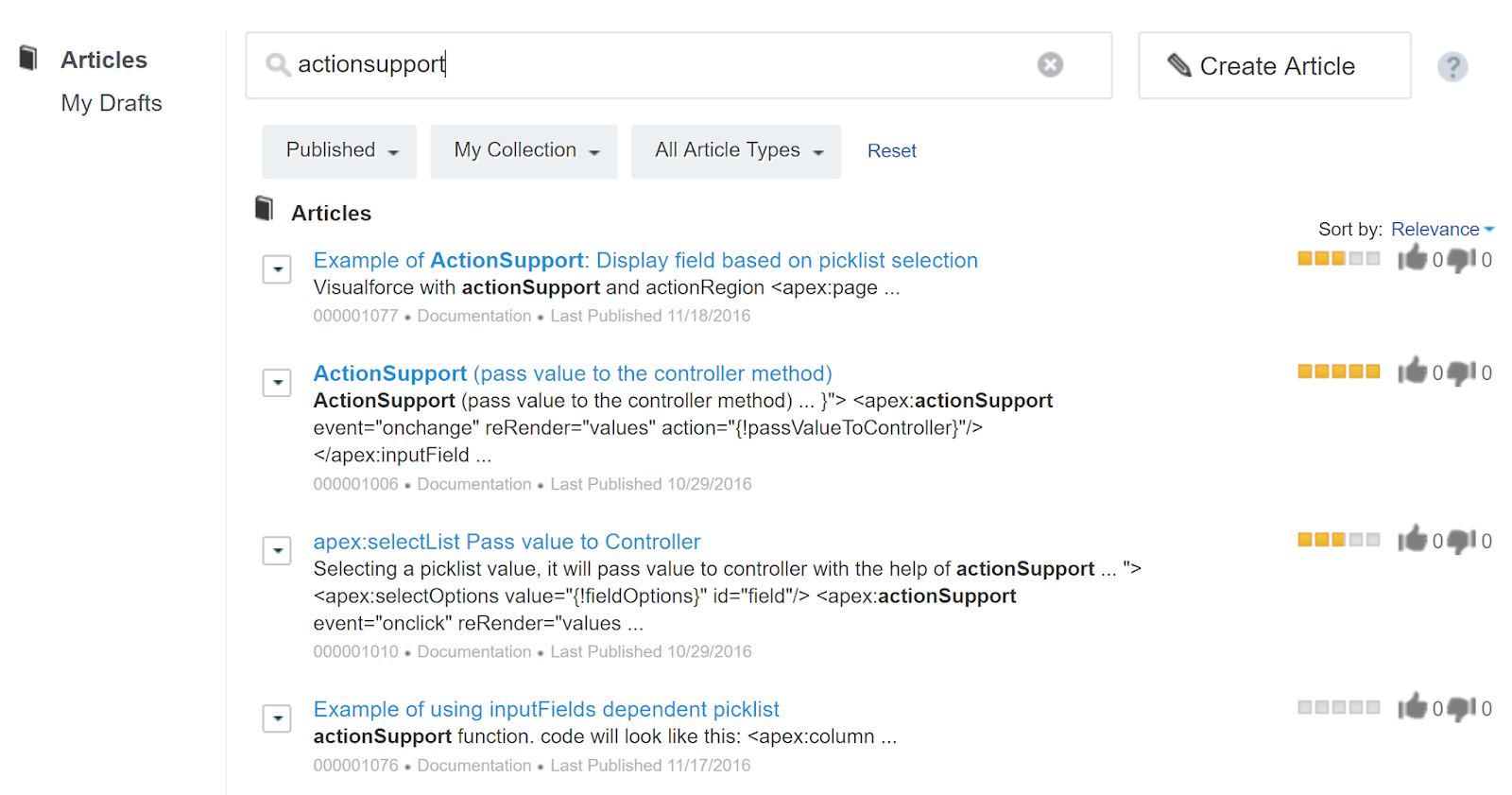Click the clear search text icon

tap(1050, 64)
